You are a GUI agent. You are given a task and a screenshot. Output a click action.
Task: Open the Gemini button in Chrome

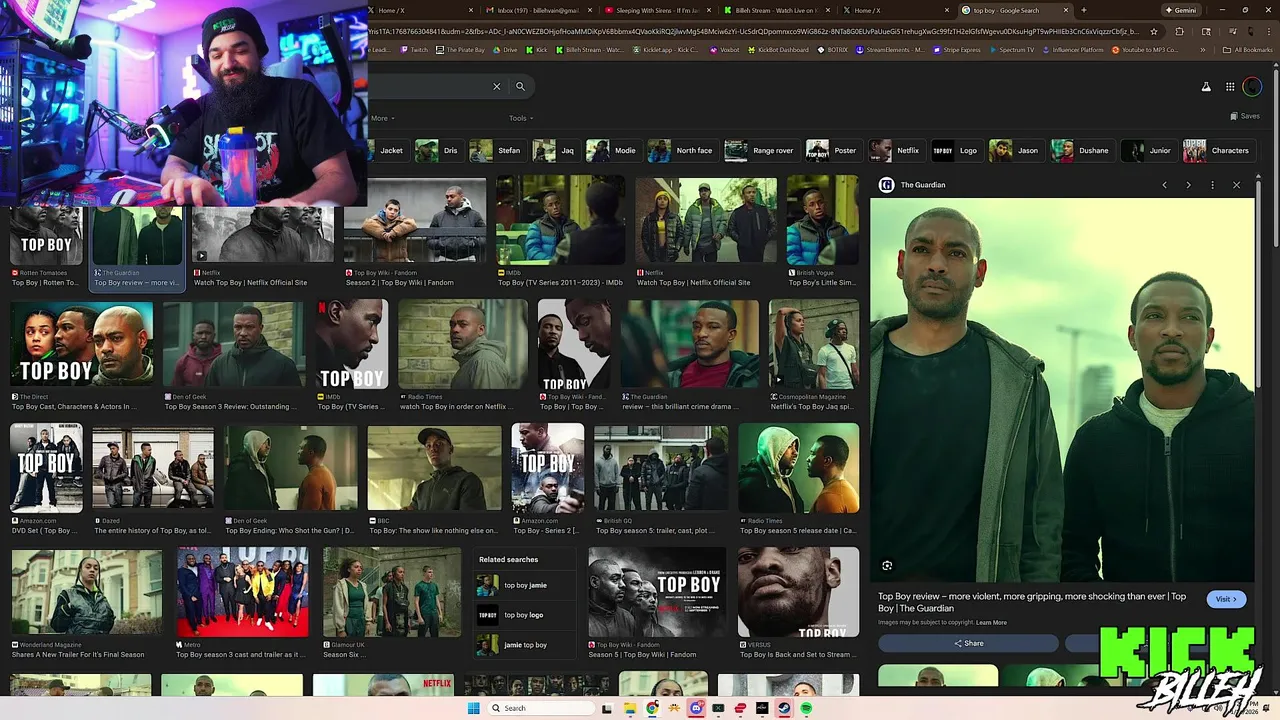coord(1180,10)
